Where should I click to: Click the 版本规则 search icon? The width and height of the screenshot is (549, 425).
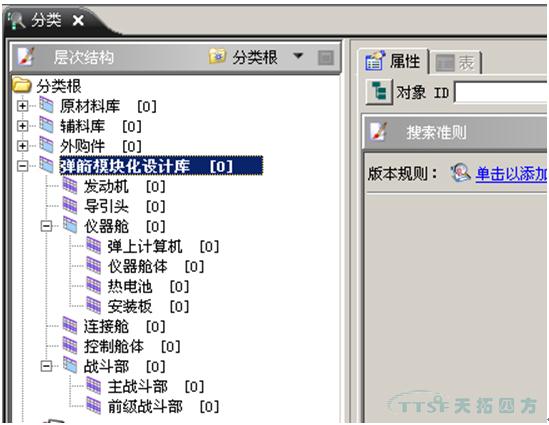[x=460, y=173]
